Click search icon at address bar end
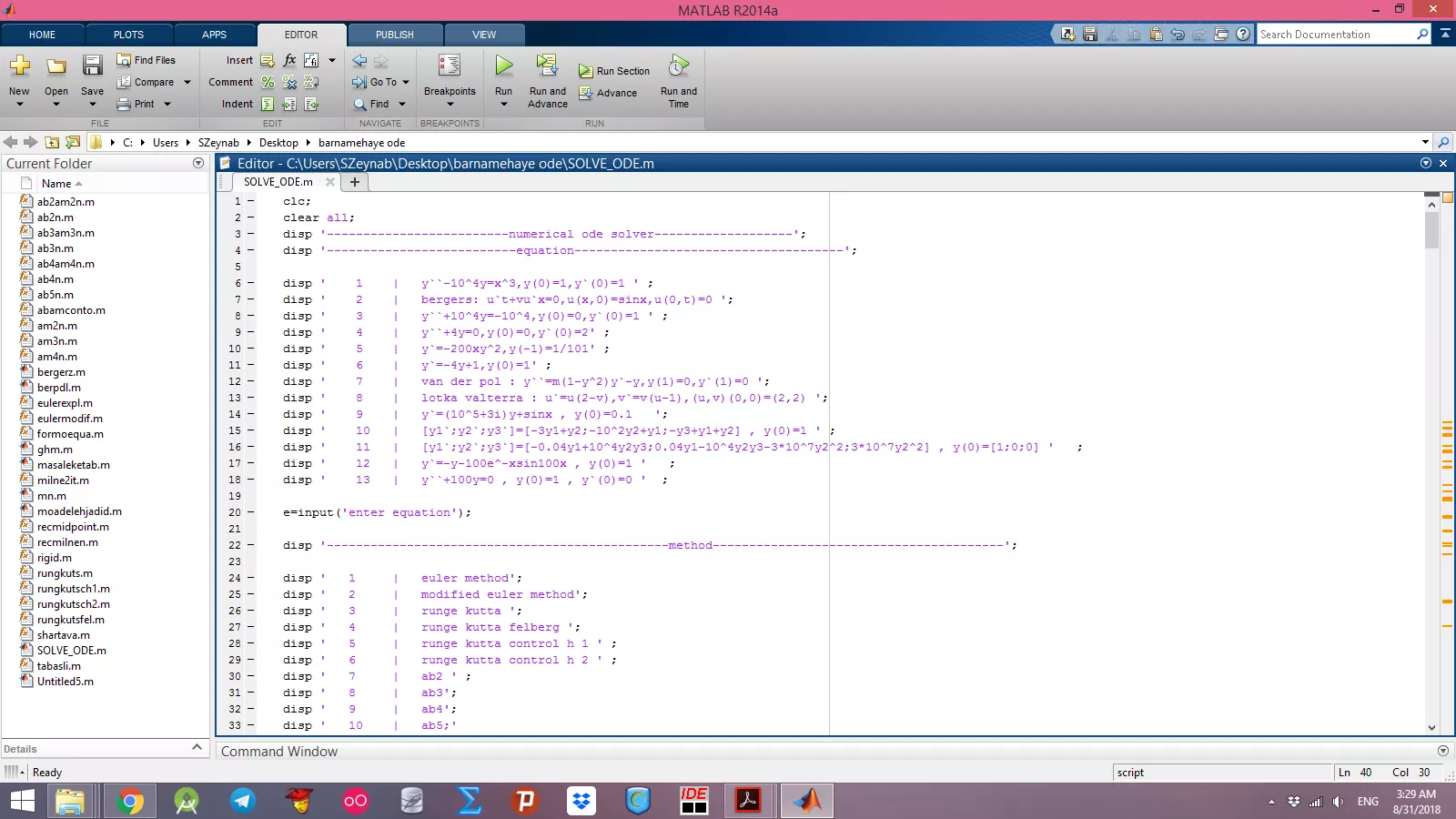Viewport: 1456px width, 819px height. (1443, 142)
